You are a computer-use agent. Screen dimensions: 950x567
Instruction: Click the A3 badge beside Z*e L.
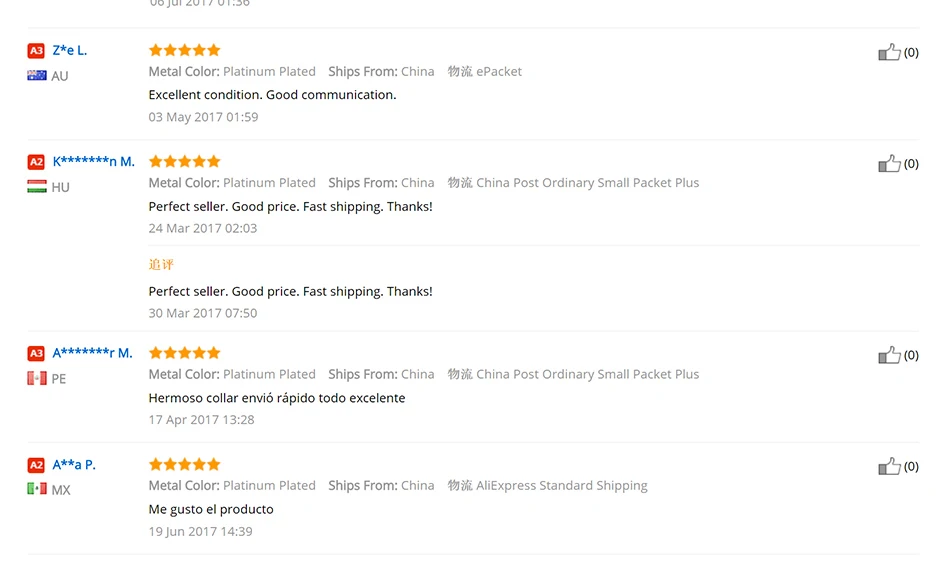[x=36, y=50]
